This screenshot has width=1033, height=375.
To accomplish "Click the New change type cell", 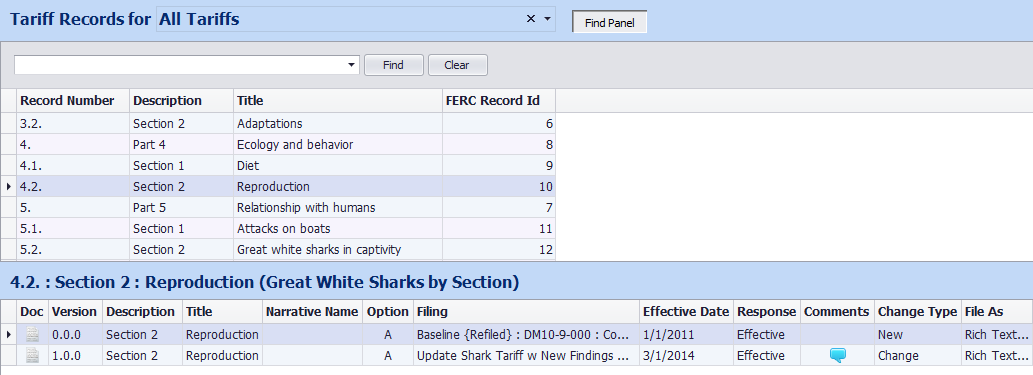I will coord(918,335).
